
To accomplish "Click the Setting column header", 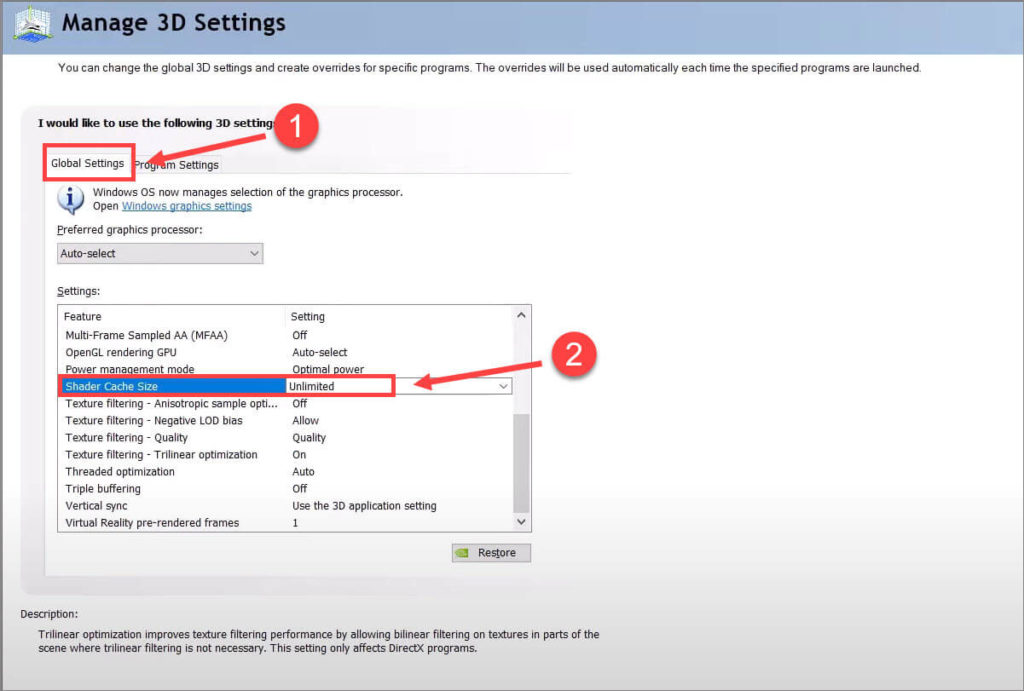I will coord(308,316).
